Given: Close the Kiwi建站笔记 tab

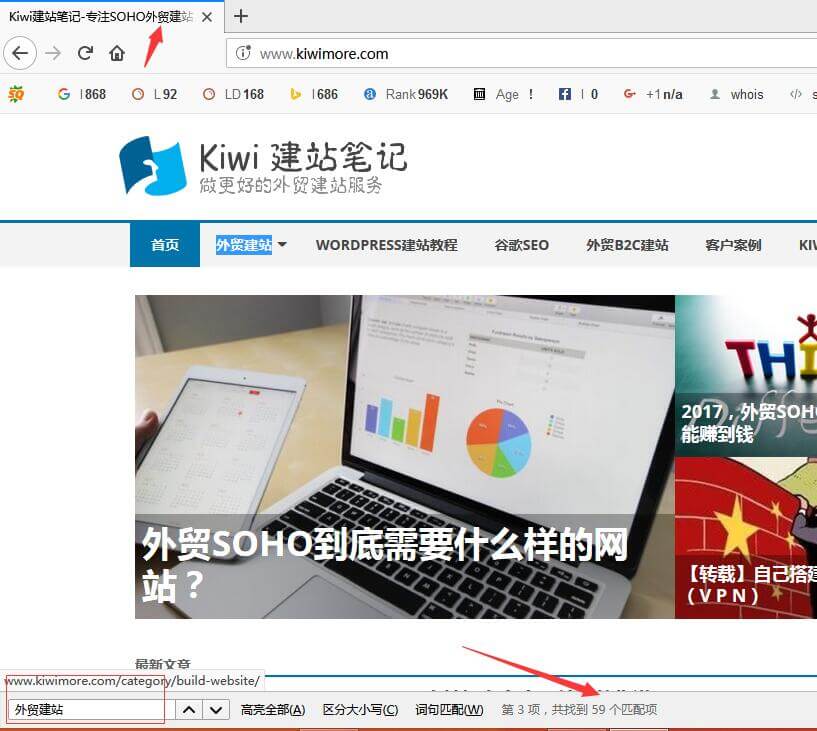Looking at the screenshot, I should point(207,17).
